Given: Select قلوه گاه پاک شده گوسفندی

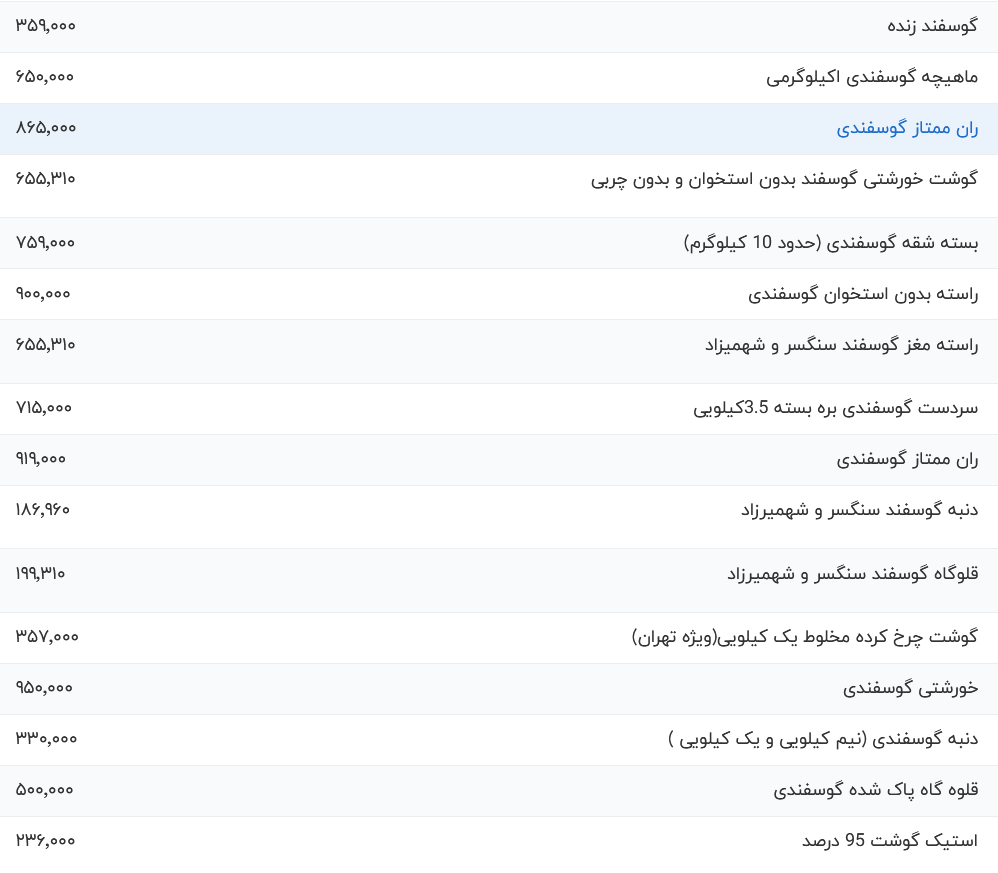Looking at the screenshot, I should 875,790.
